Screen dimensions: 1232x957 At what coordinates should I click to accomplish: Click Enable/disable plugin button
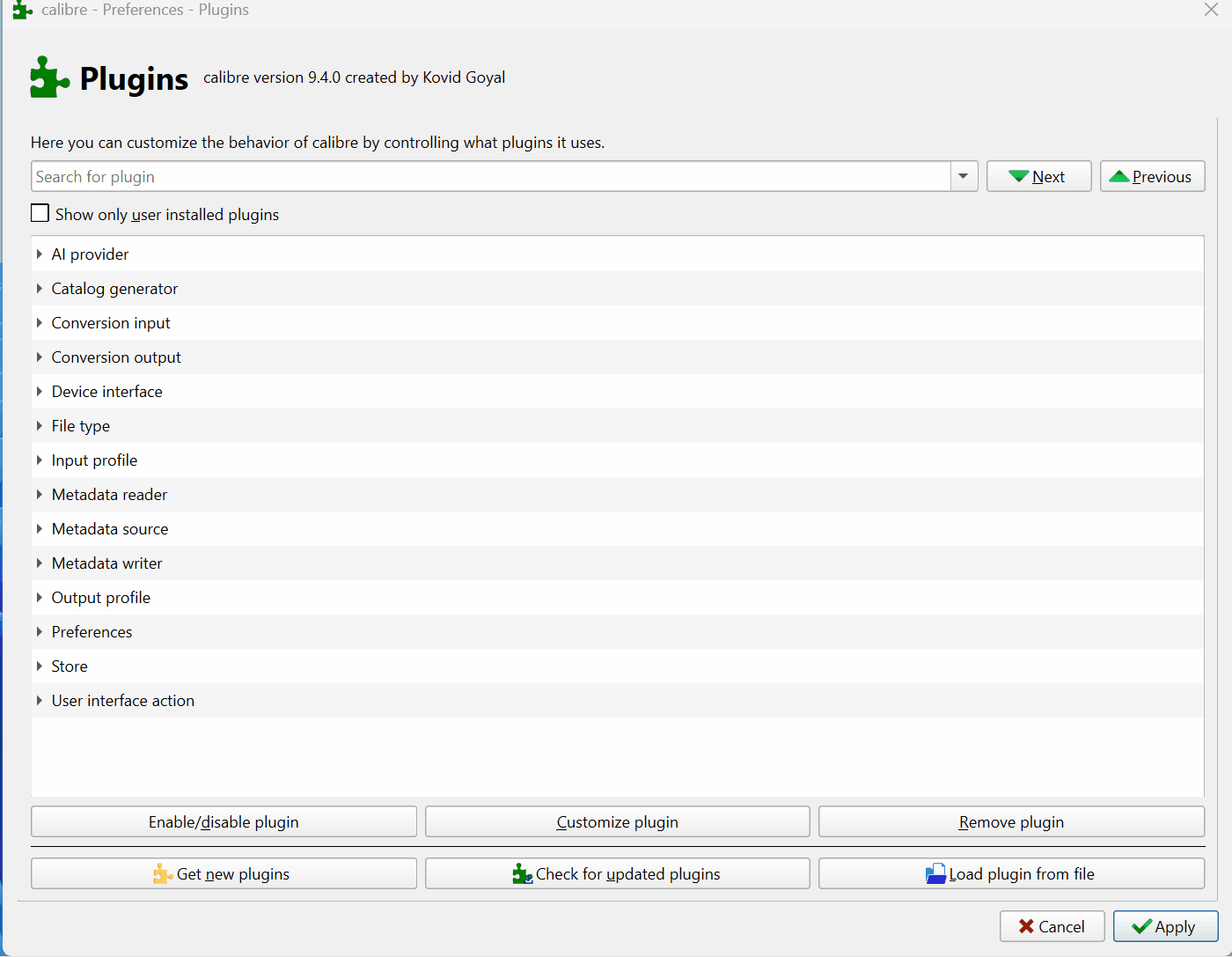224,821
